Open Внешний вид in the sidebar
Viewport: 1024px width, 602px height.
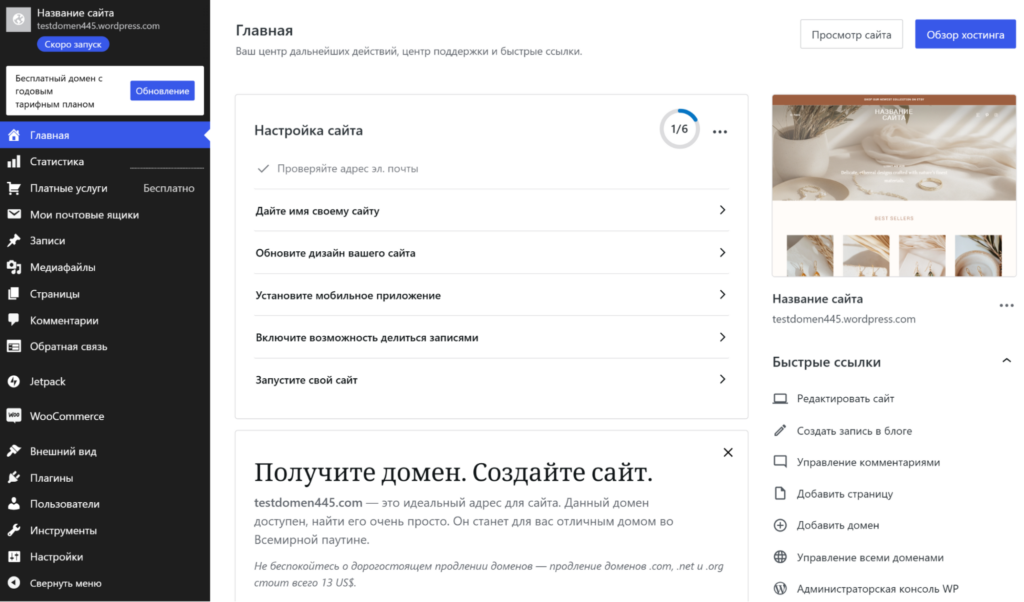pyautogui.click(x=105, y=451)
